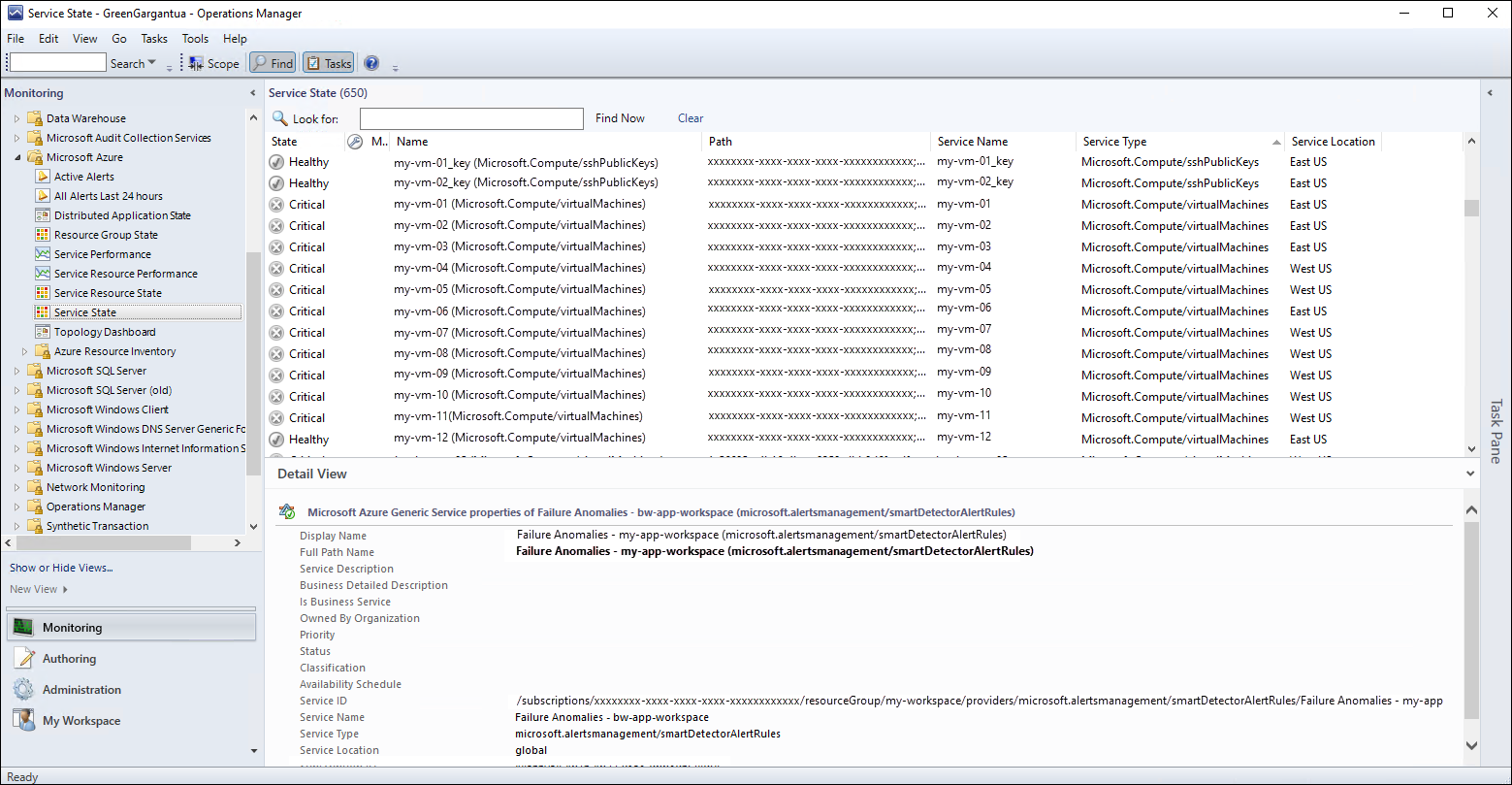Open Service Performance chart icon
This screenshot has height=785, width=1512.
(43, 254)
